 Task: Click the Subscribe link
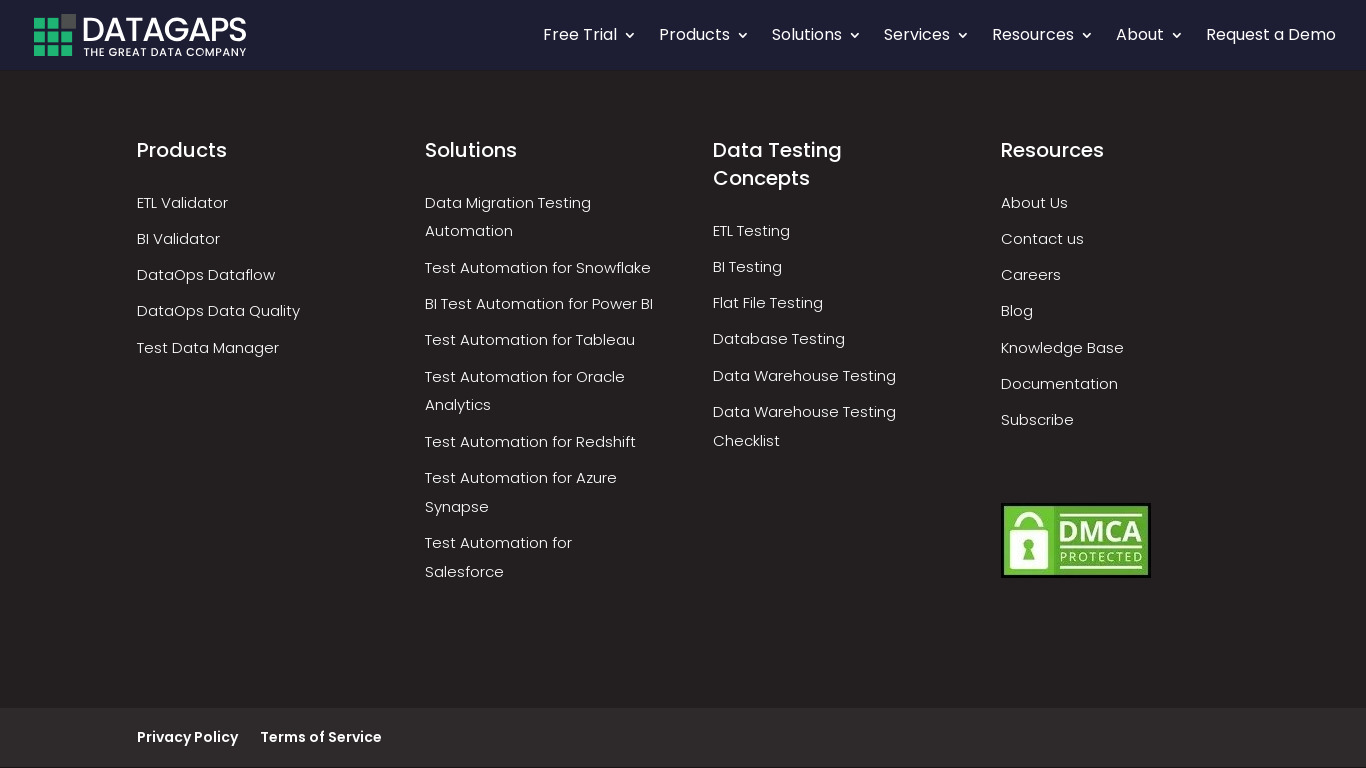[x=1037, y=420]
